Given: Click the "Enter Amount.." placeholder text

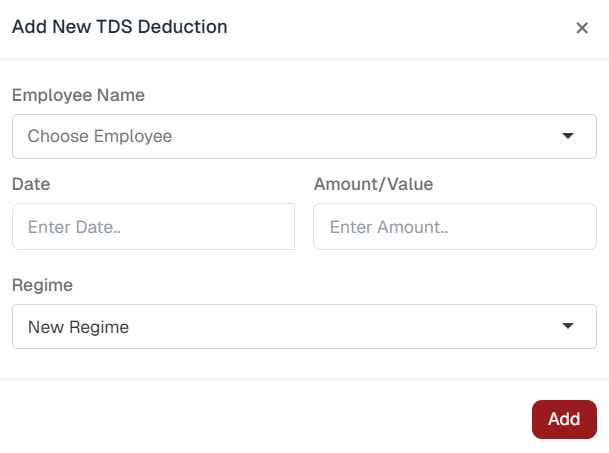Looking at the screenshot, I should 389,227.
